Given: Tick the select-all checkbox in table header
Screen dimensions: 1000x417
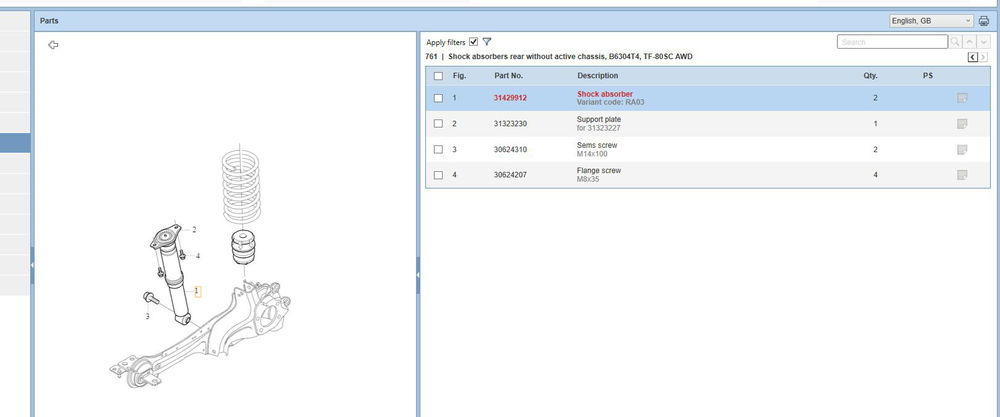Looking at the screenshot, I should click(438, 76).
